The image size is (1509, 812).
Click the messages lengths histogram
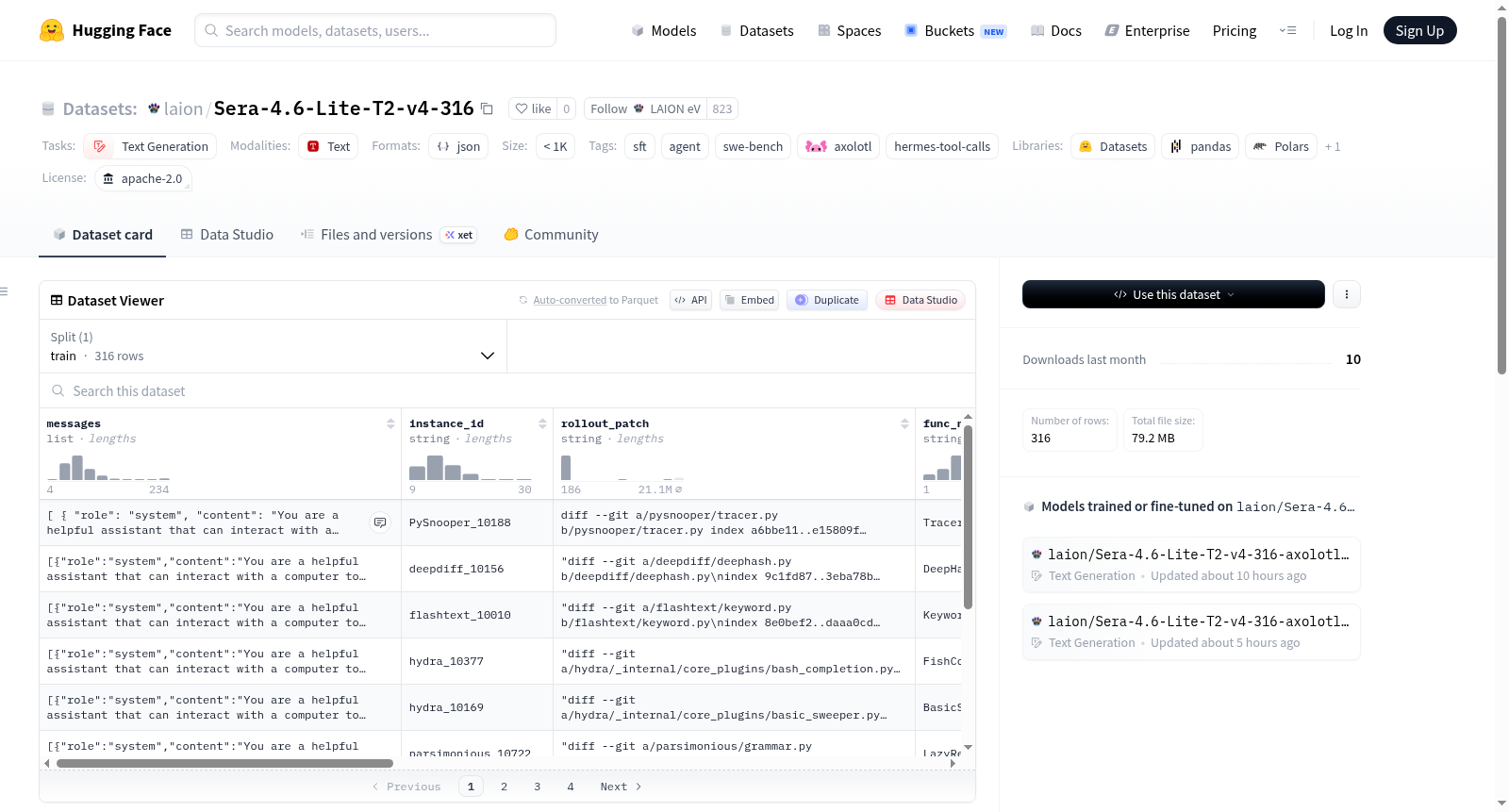[x=108, y=467]
